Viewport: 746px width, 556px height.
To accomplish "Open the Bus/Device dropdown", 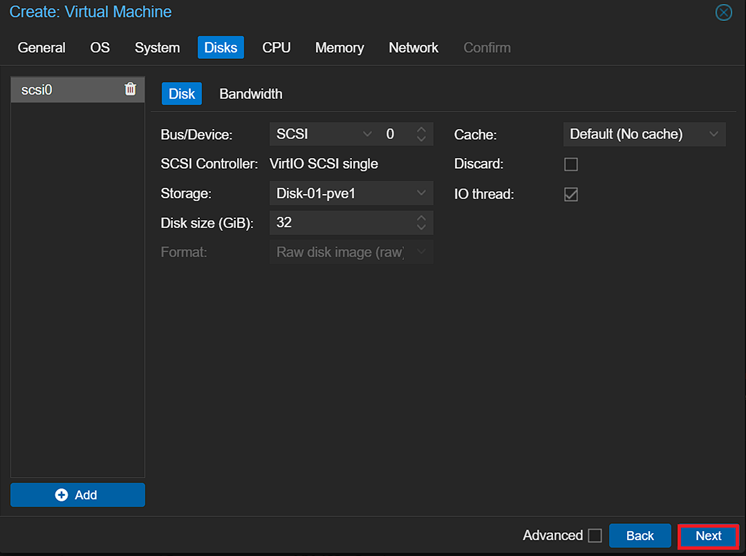I will click(322, 134).
